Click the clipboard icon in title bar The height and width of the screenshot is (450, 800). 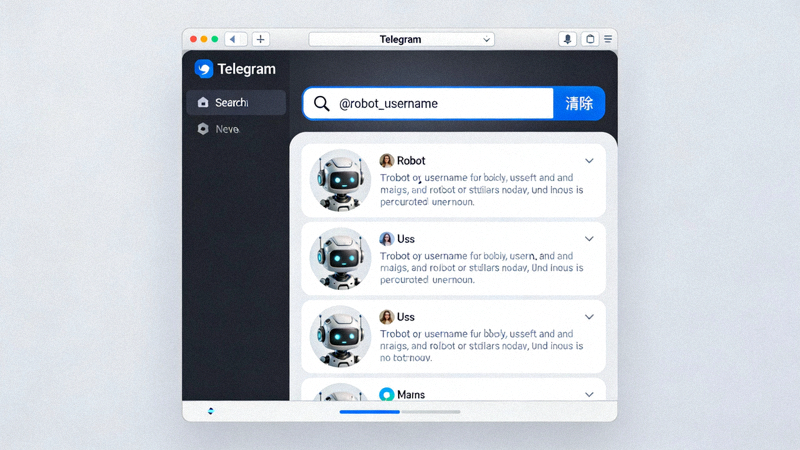(x=590, y=39)
